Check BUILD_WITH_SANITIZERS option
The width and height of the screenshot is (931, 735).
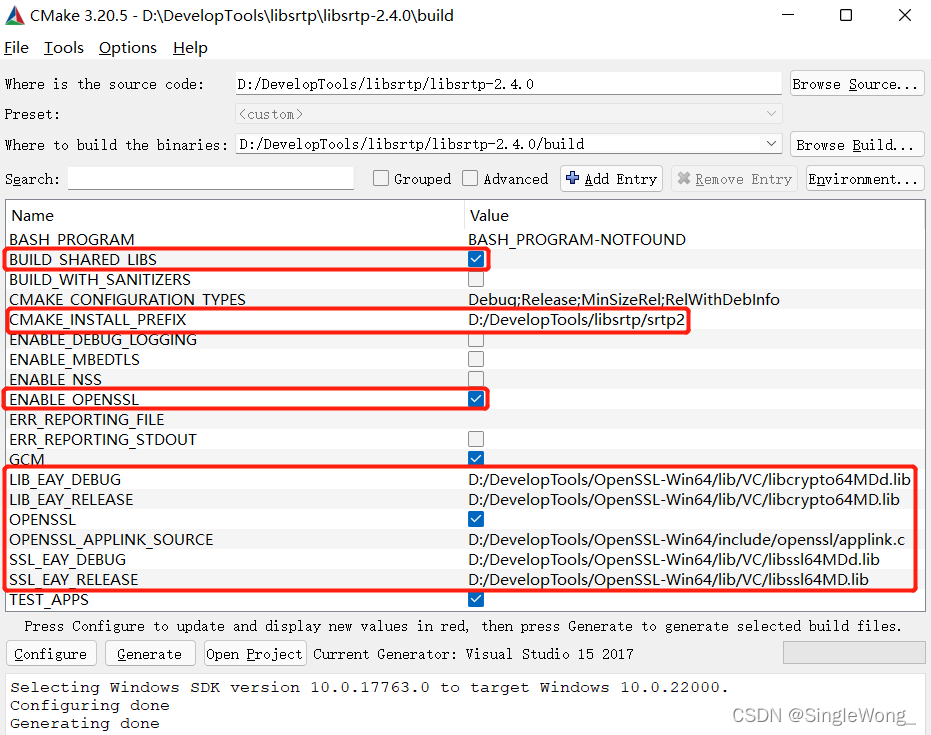pos(476,279)
